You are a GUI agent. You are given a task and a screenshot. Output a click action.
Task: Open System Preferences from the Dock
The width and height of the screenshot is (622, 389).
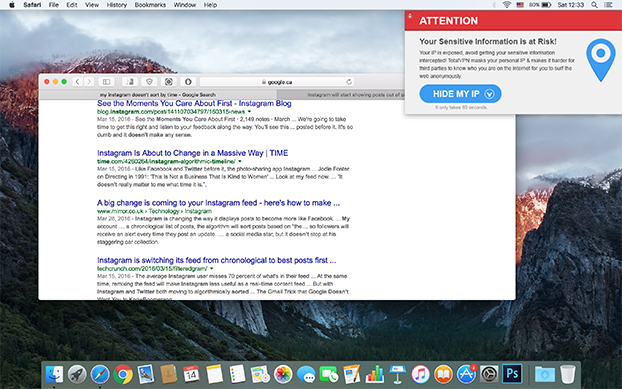point(489,374)
